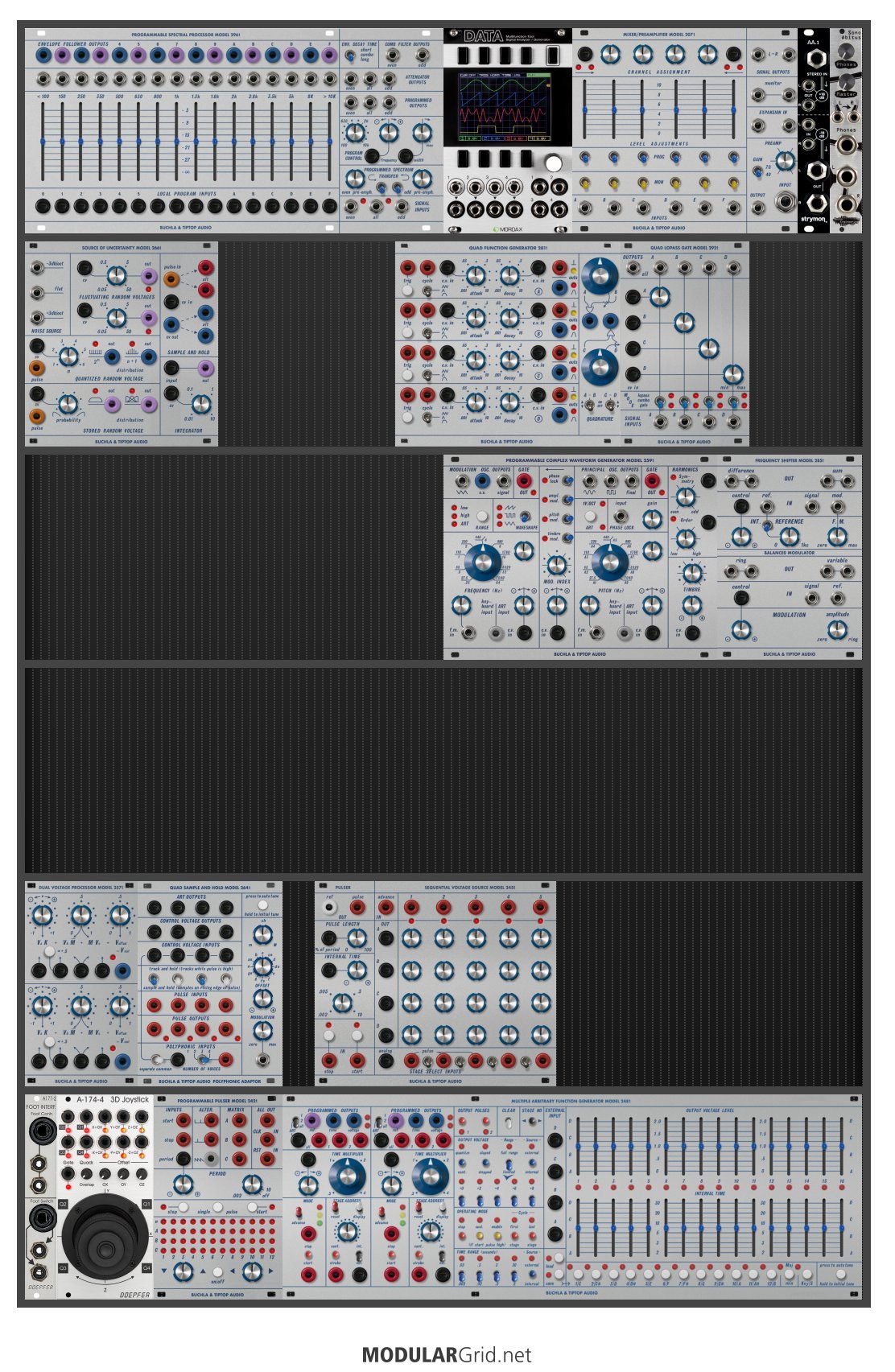
Task: Flip the phase lock switch on 259t
Action: tap(567, 480)
